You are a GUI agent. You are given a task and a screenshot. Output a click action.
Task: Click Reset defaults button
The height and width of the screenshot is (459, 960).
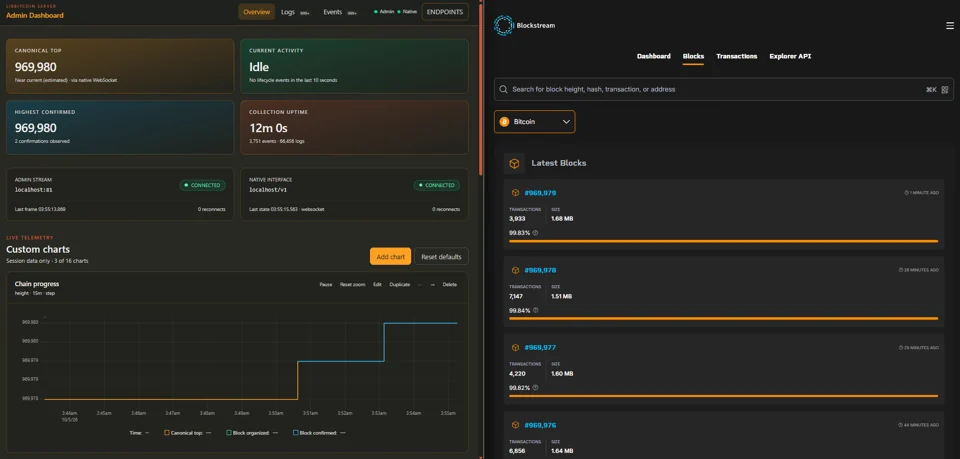pos(441,256)
